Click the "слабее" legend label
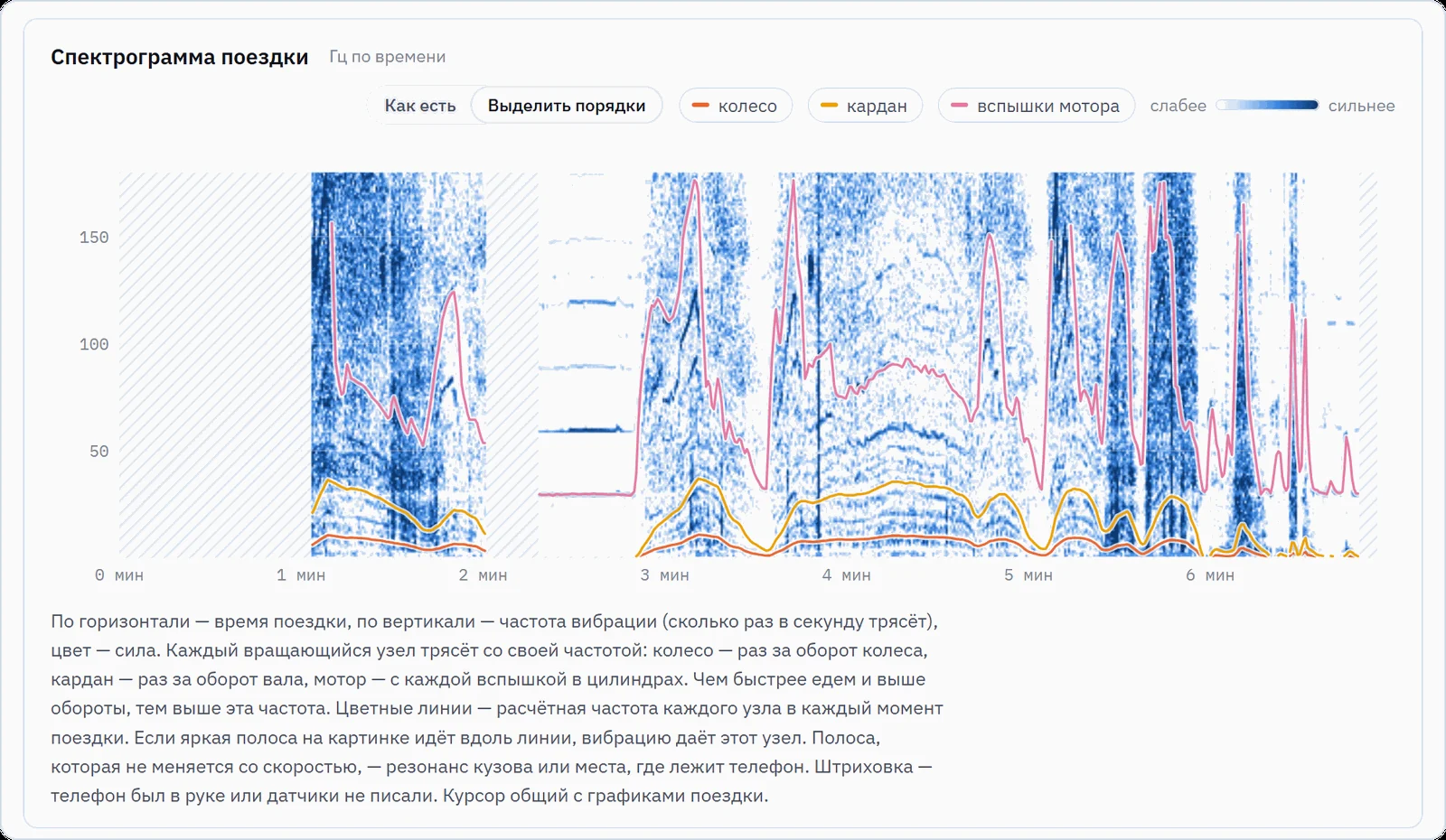The width and height of the screenshot is (1446, 840). [x=1178, y=106]
